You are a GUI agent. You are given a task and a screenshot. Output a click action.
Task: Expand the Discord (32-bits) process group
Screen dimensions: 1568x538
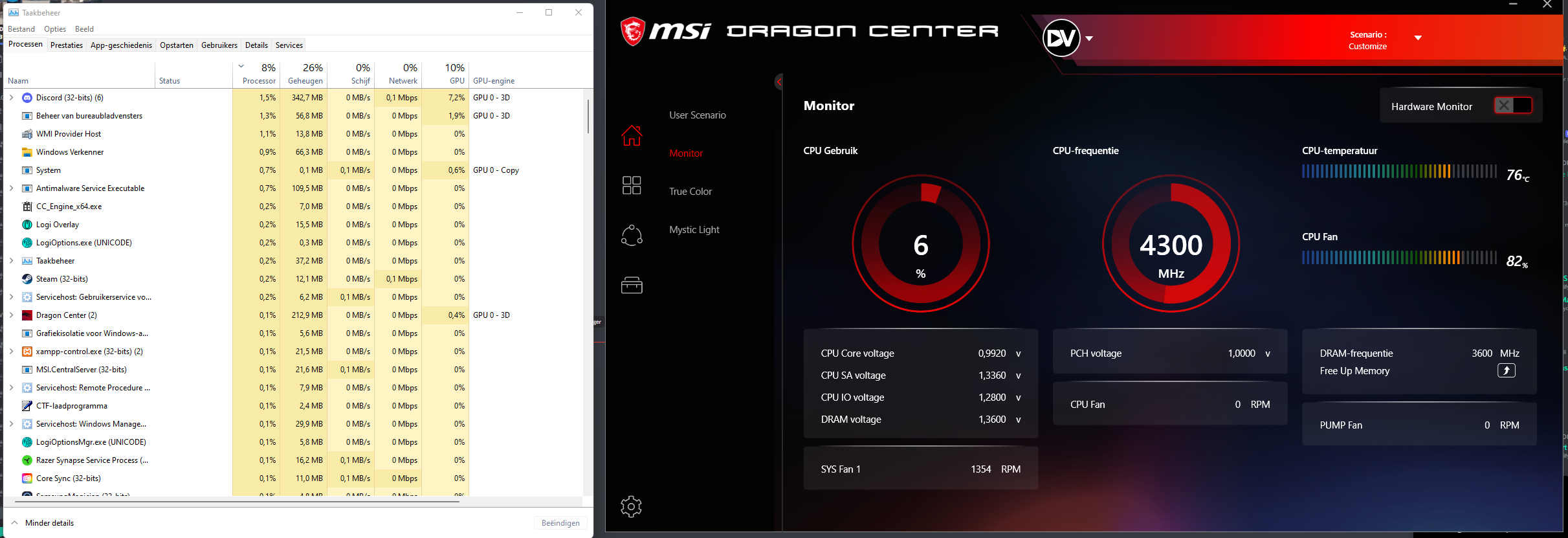click(x=12, y=98)
